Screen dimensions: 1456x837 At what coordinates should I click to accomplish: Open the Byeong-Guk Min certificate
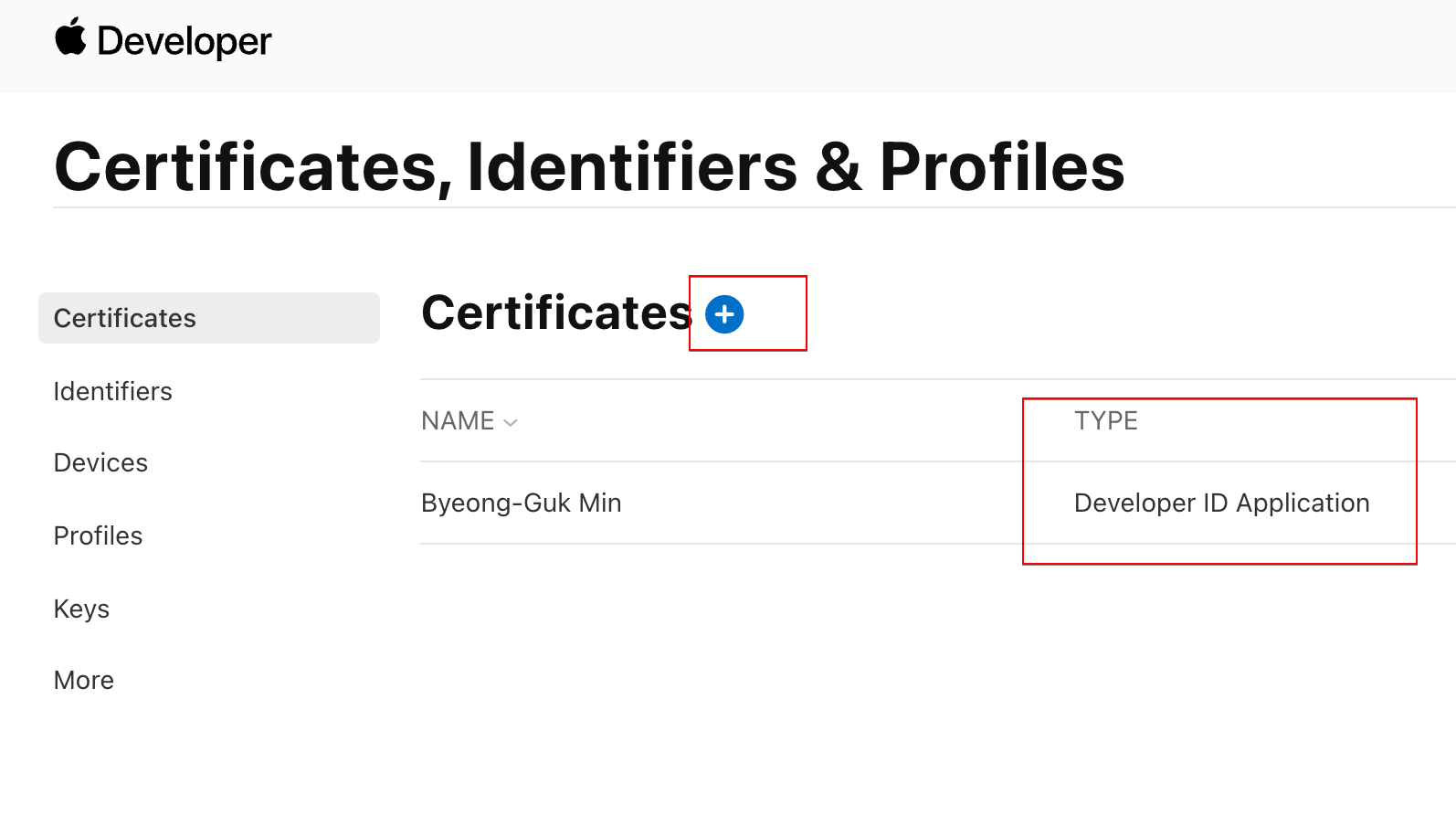(522, 503)
